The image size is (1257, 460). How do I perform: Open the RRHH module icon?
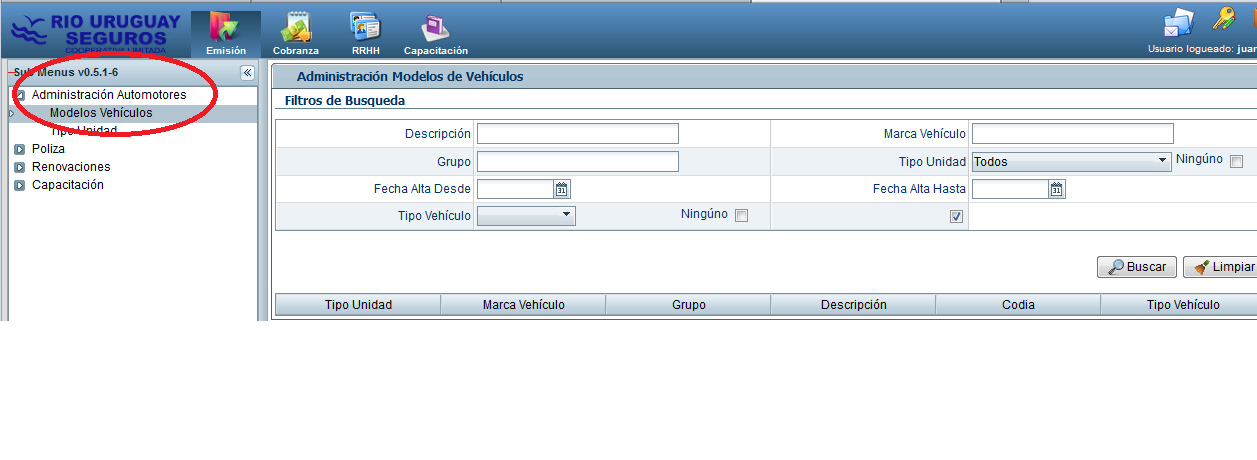tap(365, 31)
